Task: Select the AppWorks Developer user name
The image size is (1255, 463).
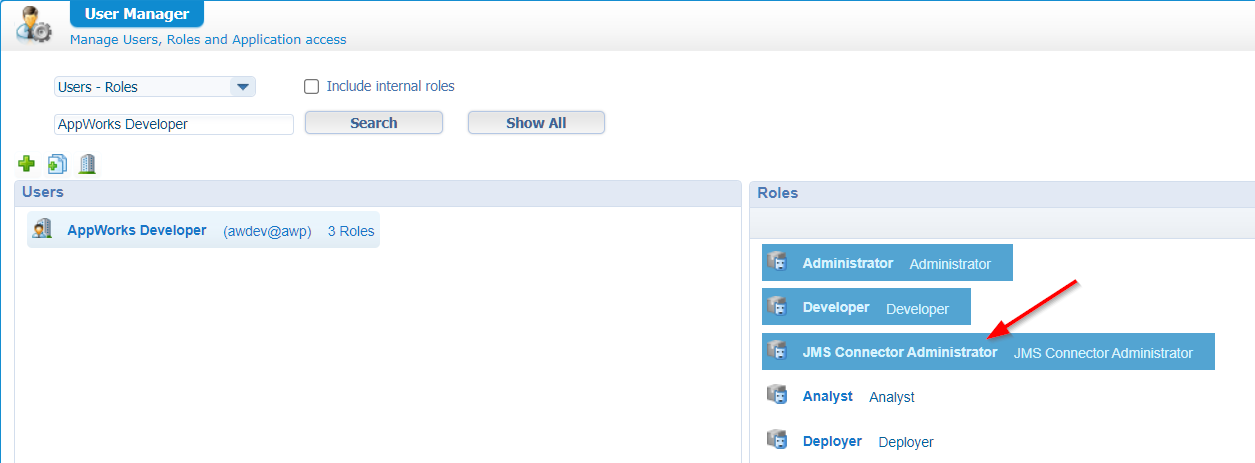Action: click(136, 230)
